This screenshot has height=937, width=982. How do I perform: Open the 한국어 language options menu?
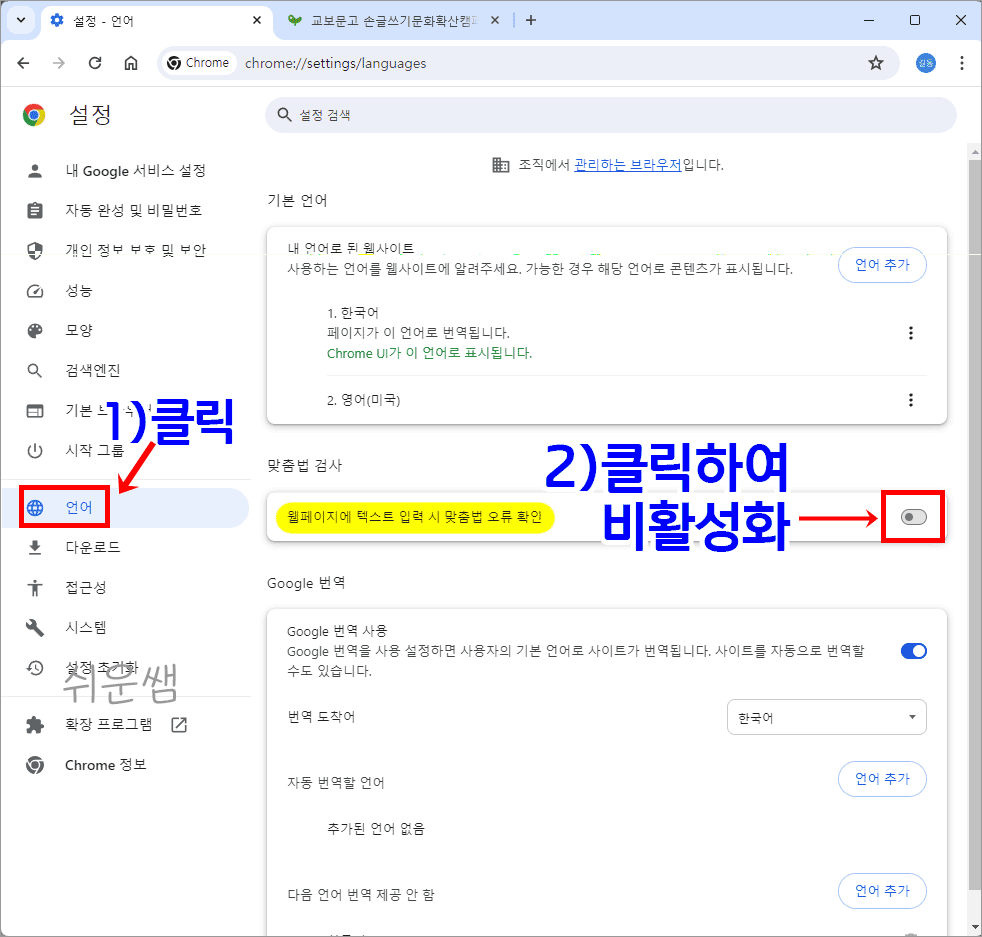(911, 333)
